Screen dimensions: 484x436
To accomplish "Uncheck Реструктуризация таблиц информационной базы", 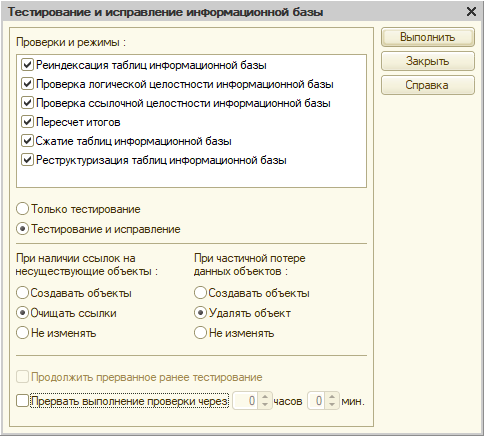I will (x=27, y=160).
